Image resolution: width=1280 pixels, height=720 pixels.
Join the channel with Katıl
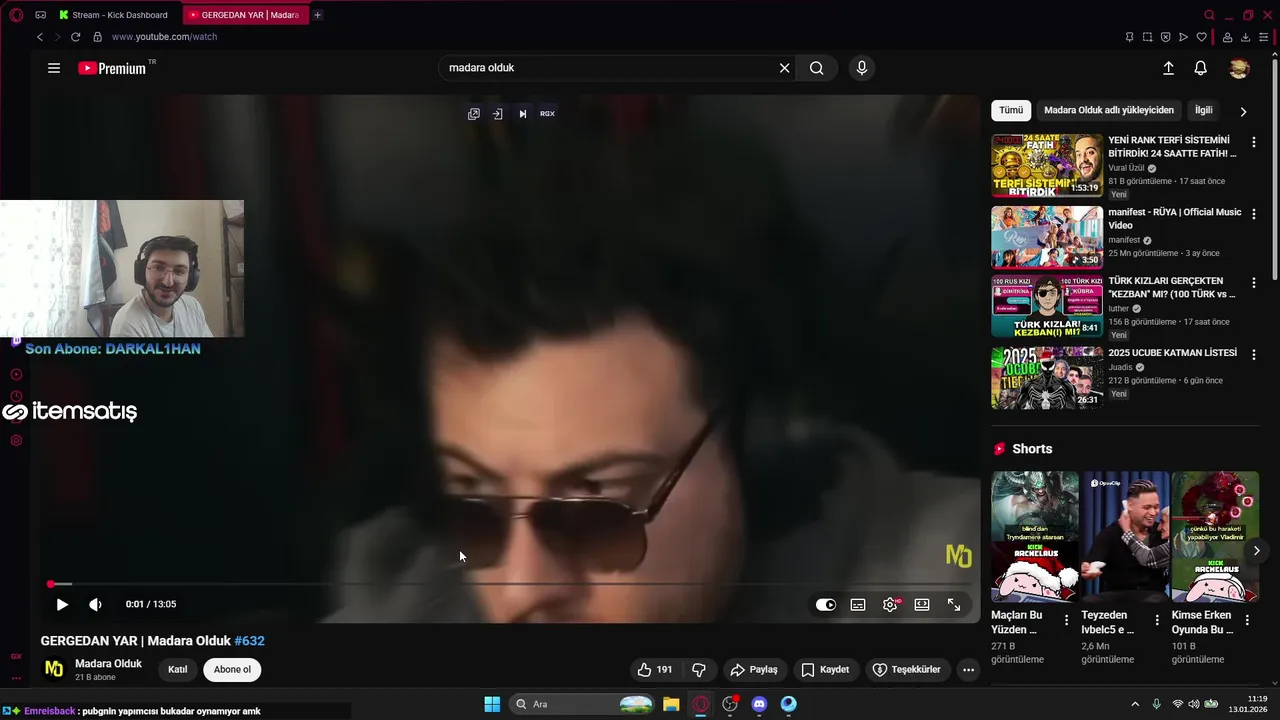click(177, 670)
